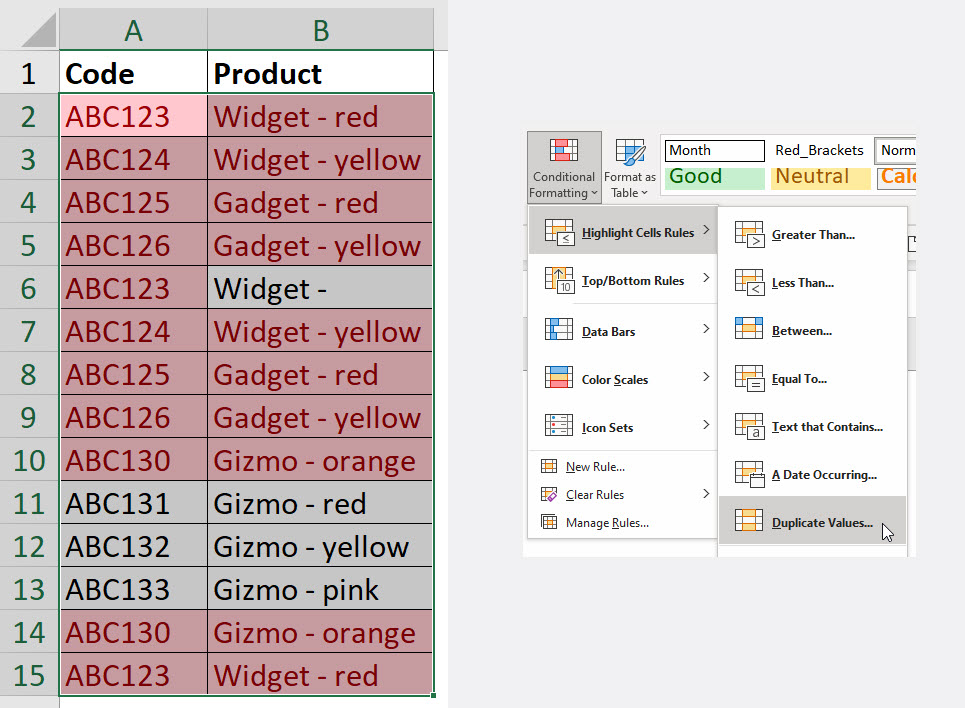
Task: Pick the A Date Occurring icon
Action: [x=749, y=474]
